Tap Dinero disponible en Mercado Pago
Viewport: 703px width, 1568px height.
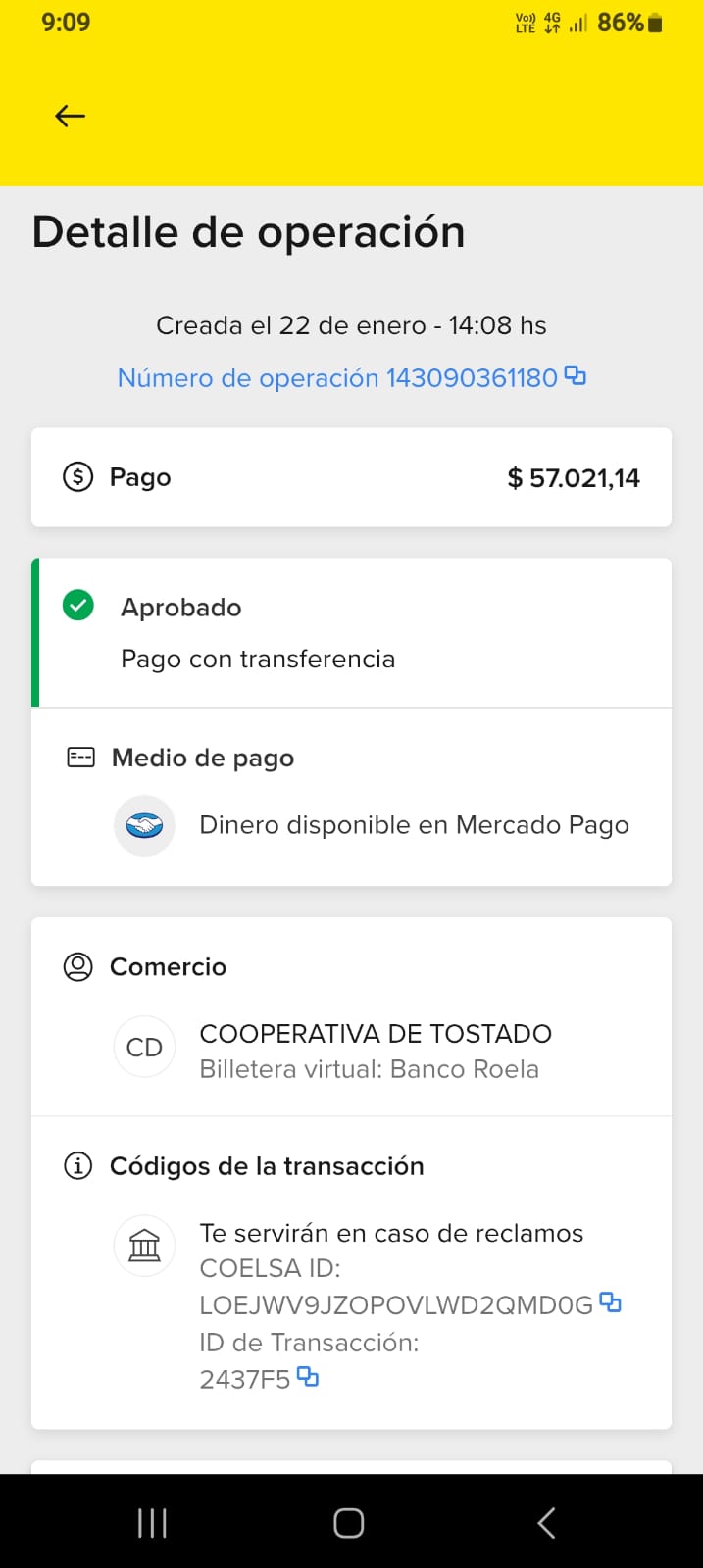(414, 825)
